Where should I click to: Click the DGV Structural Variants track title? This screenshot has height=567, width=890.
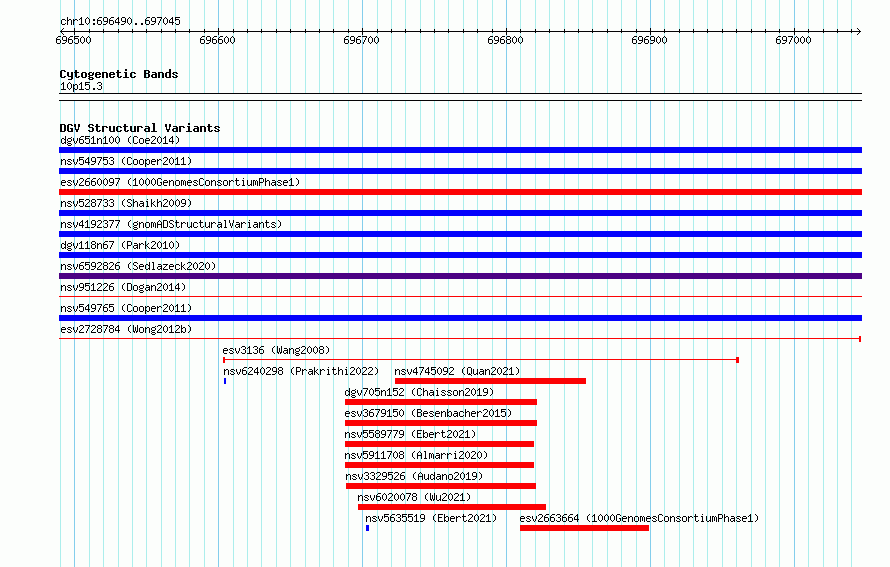(140, 128)
